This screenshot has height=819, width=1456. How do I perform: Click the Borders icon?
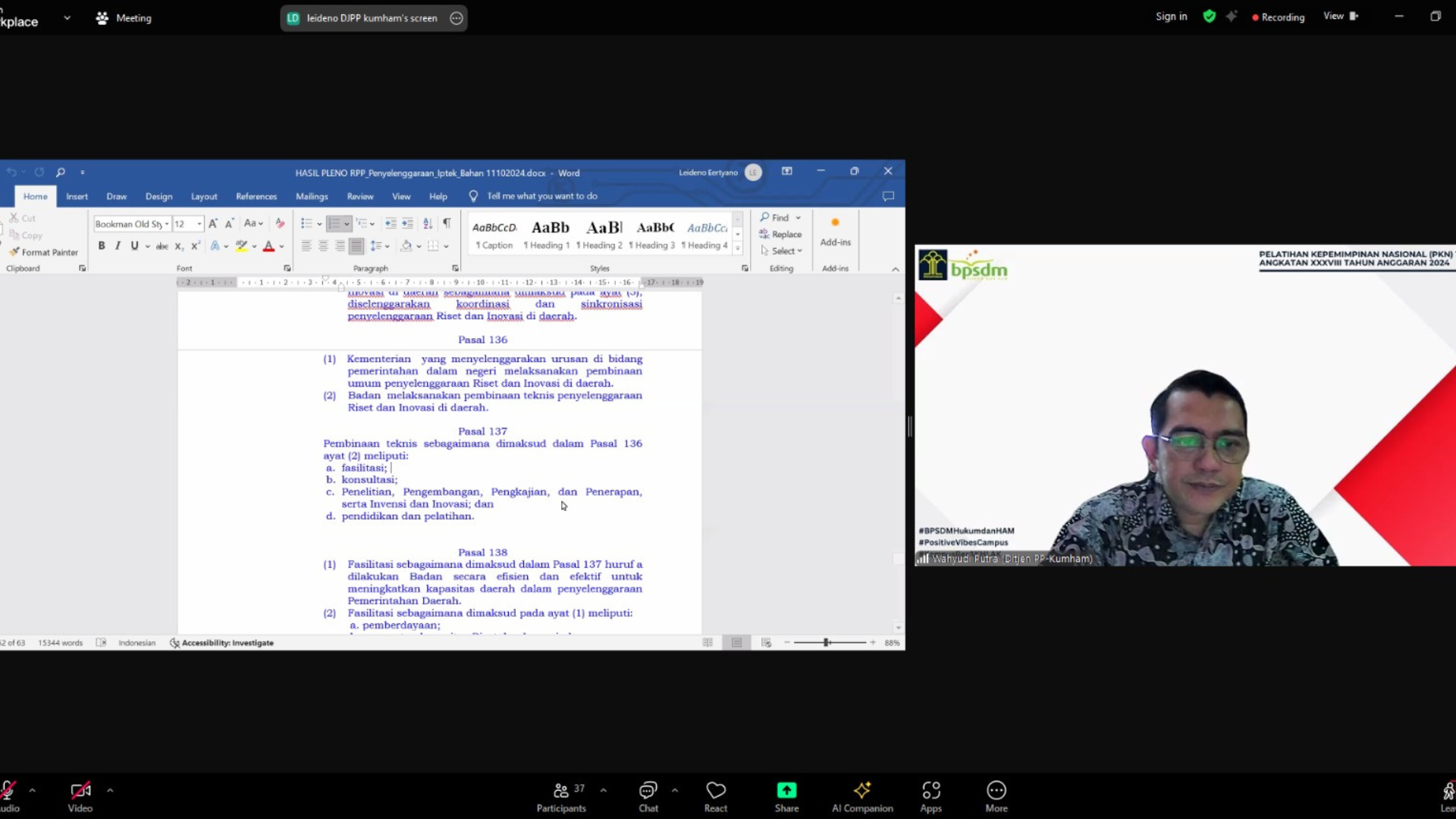(x=433, y=246)
